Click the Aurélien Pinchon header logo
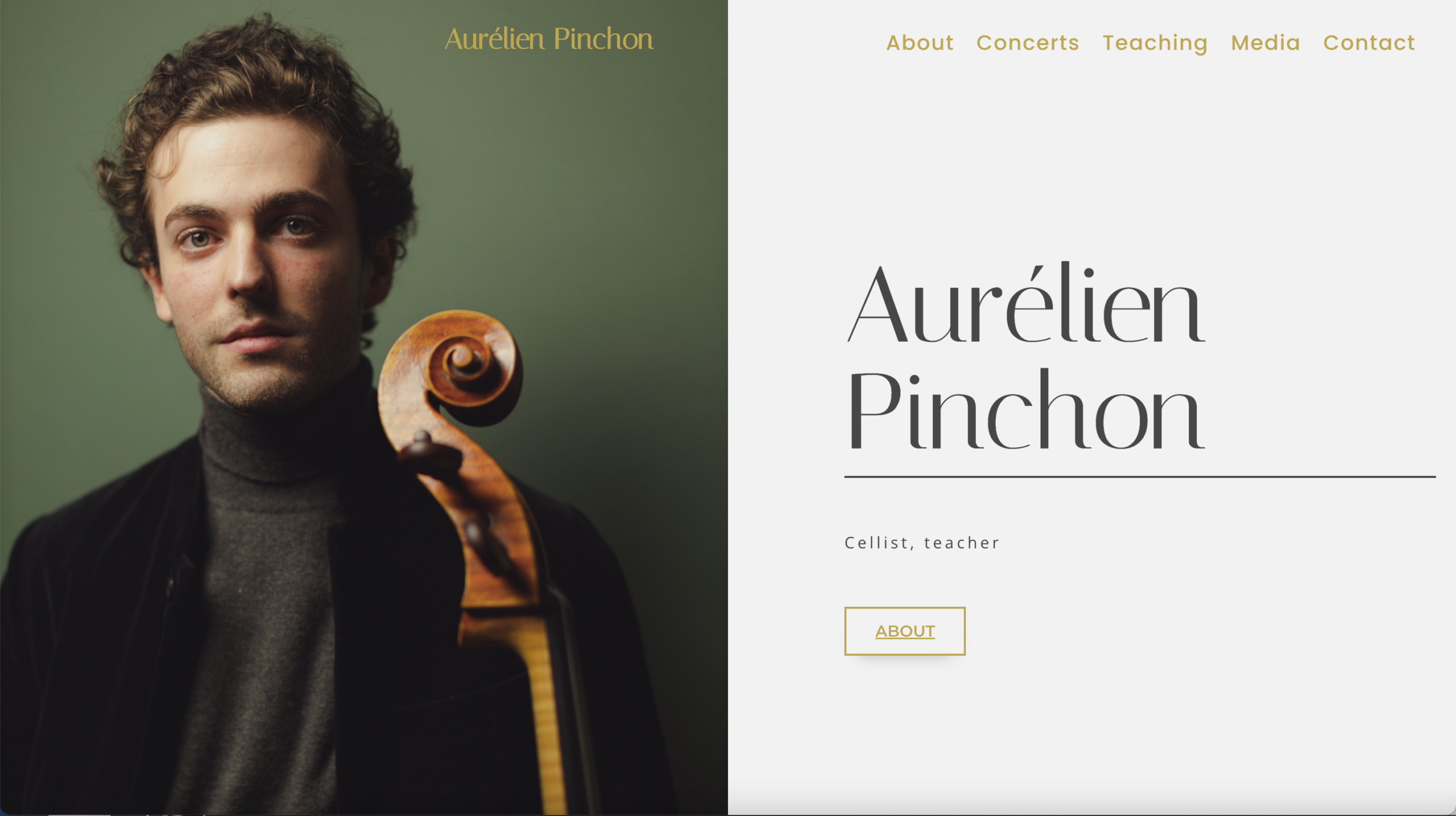The height and width of the screenshot is (816, 1456). tap(549, 39)
